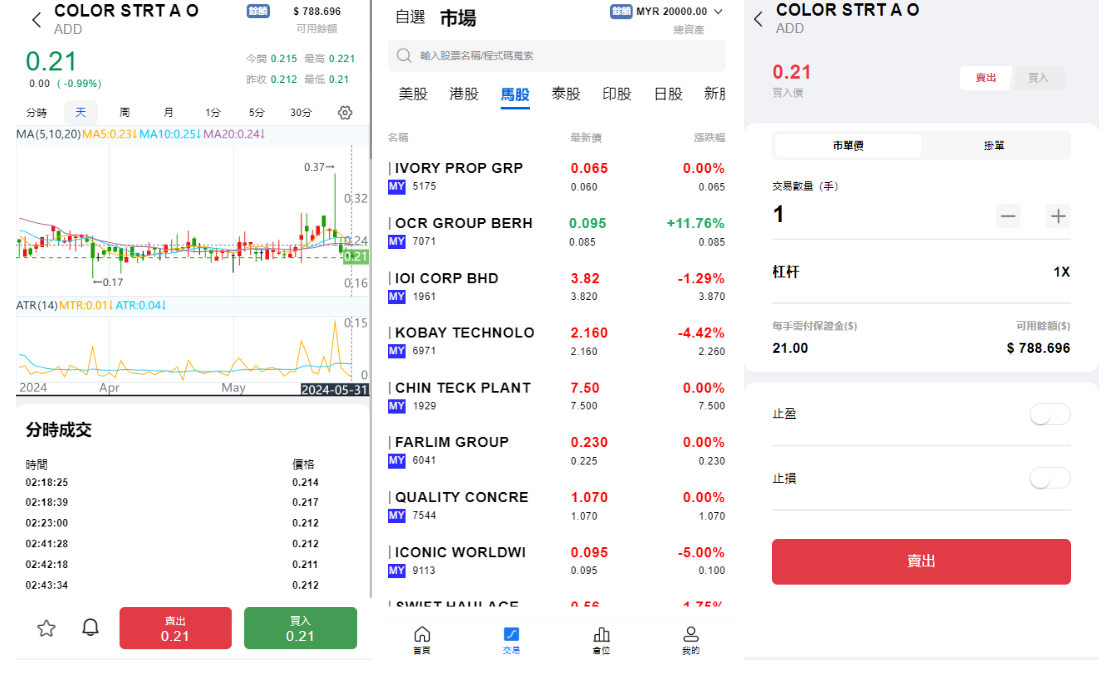Open the profile nav icon
The width and height of the screenshot is (1114, 679).
point(690,640)
